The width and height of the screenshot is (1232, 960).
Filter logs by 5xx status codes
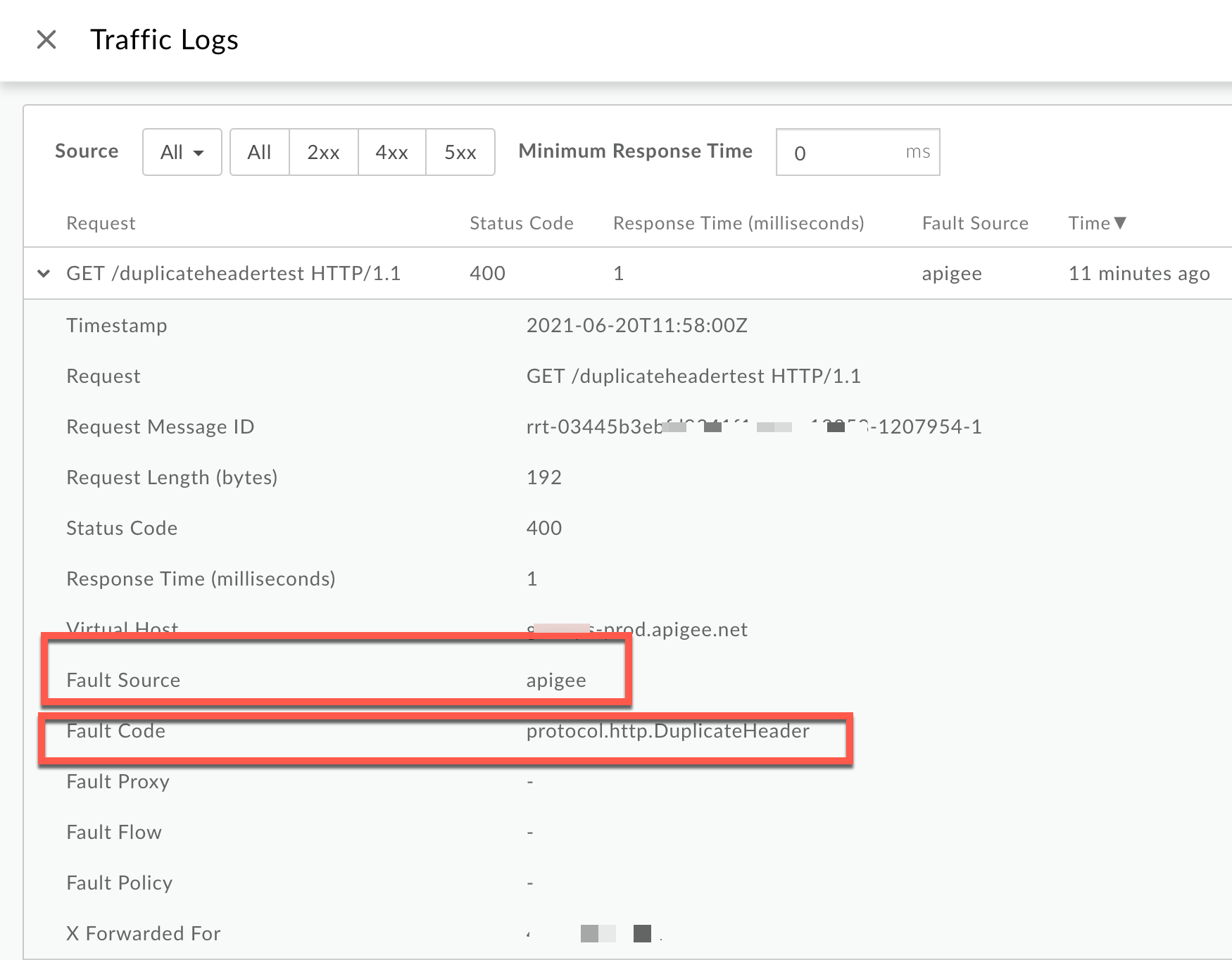click(x=460, y=152)
